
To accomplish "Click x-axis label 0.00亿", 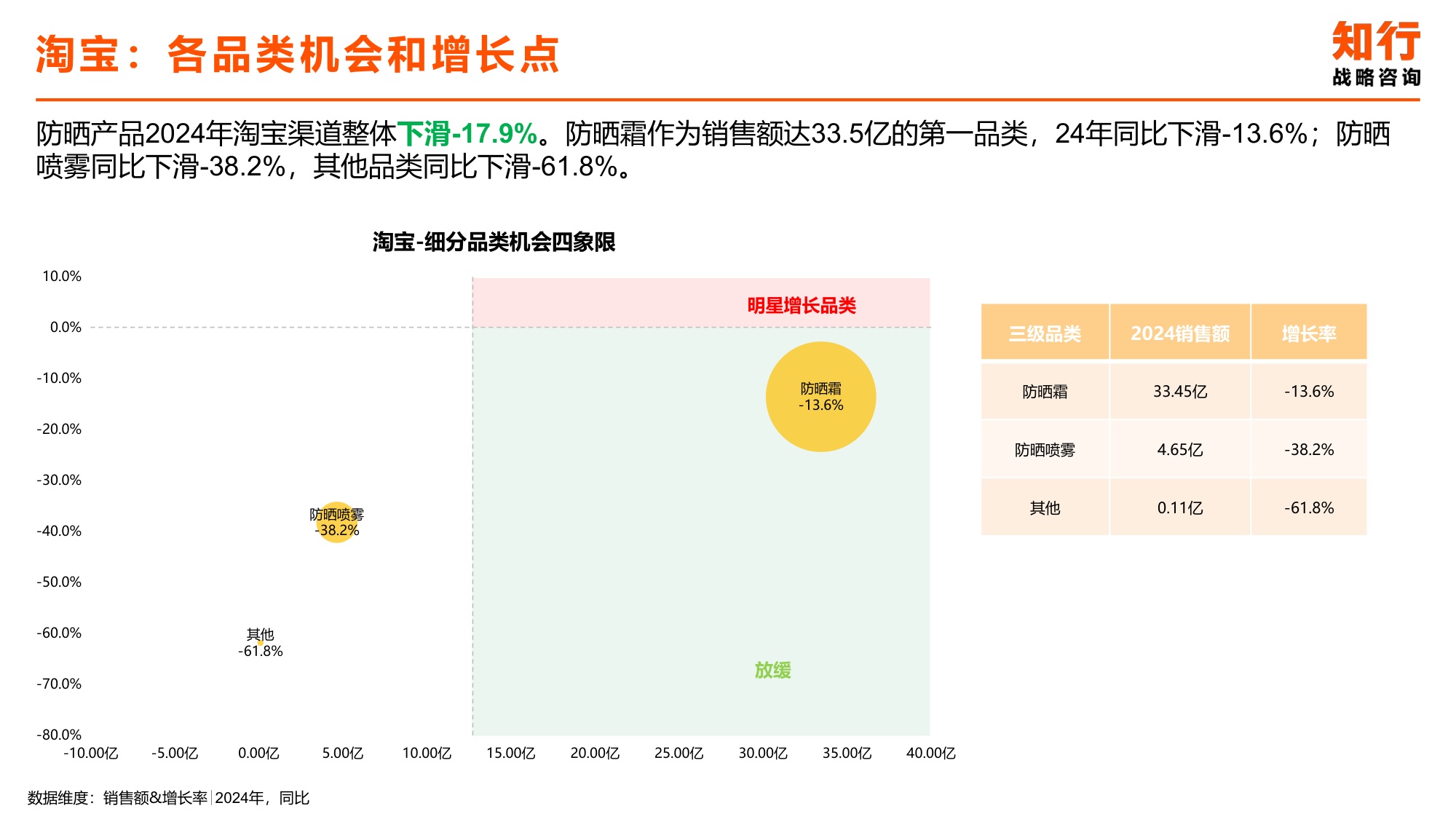I will 258,753.
